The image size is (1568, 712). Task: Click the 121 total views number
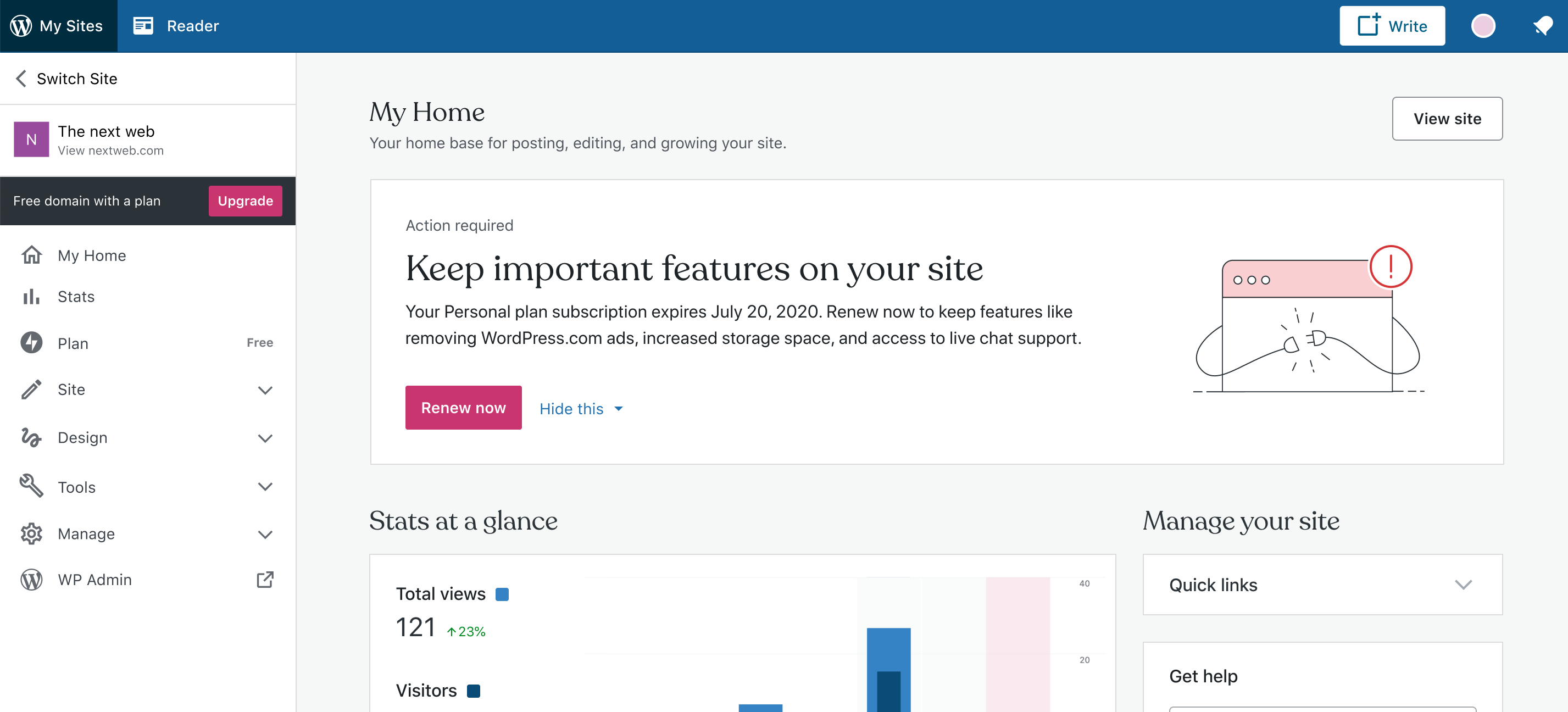[416, 627]
